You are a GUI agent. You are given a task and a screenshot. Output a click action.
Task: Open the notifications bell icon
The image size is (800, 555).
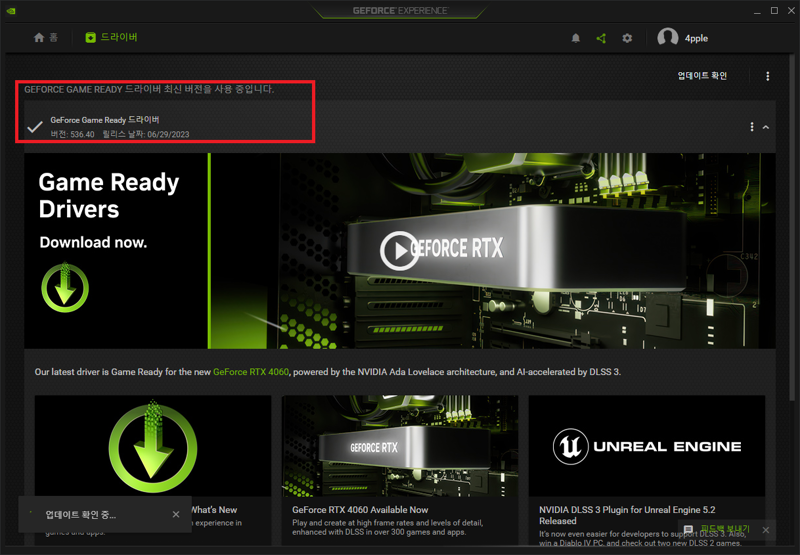pos(576,38)
